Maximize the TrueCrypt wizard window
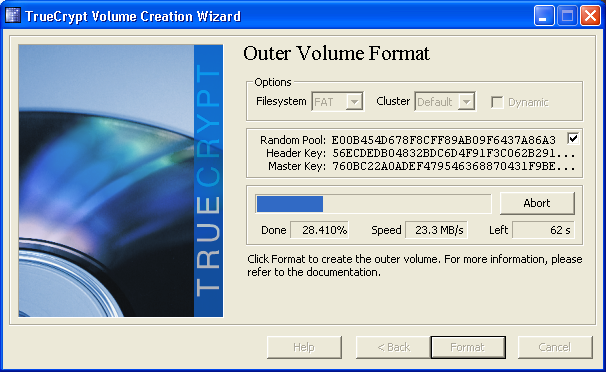Screen dimensions: 606x372 click(x=567, y=16)
